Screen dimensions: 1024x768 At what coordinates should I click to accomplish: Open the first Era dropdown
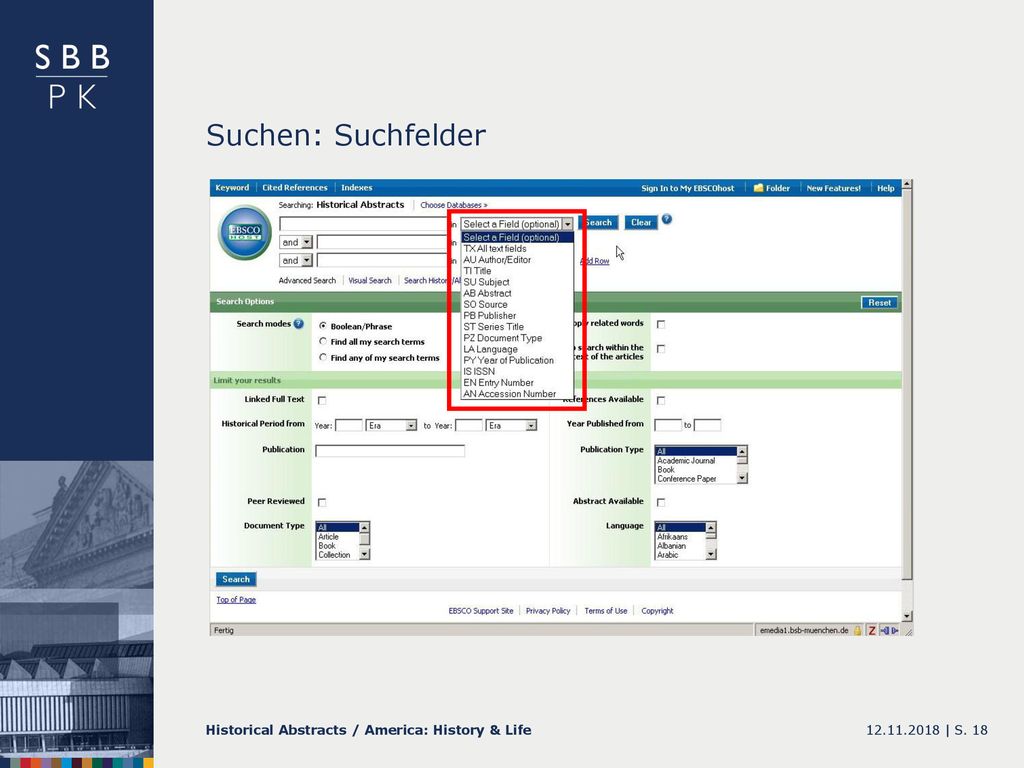[411, 426]
